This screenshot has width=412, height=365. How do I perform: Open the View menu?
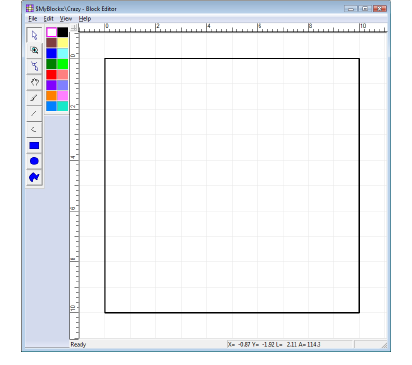[66, 19]
